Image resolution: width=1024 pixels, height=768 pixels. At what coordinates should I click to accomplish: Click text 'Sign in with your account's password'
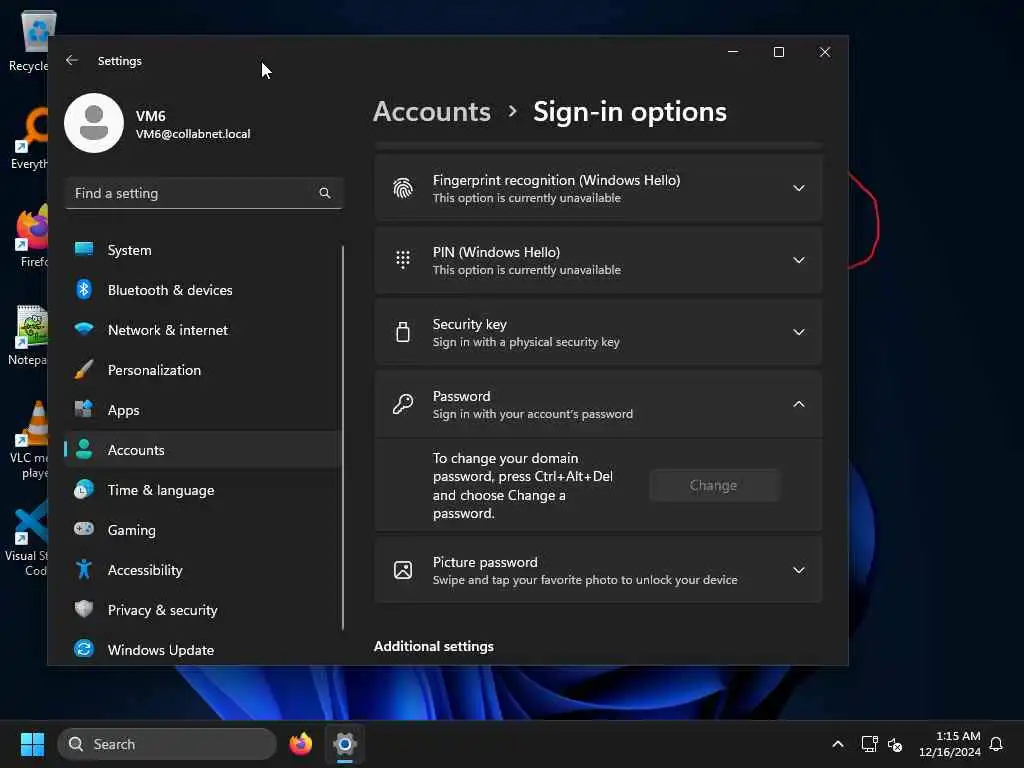click(532, 414)
